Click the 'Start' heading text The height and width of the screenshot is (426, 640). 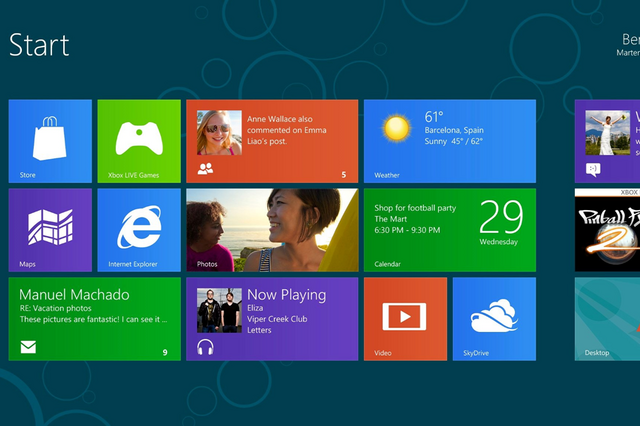[x=39, y=45]
